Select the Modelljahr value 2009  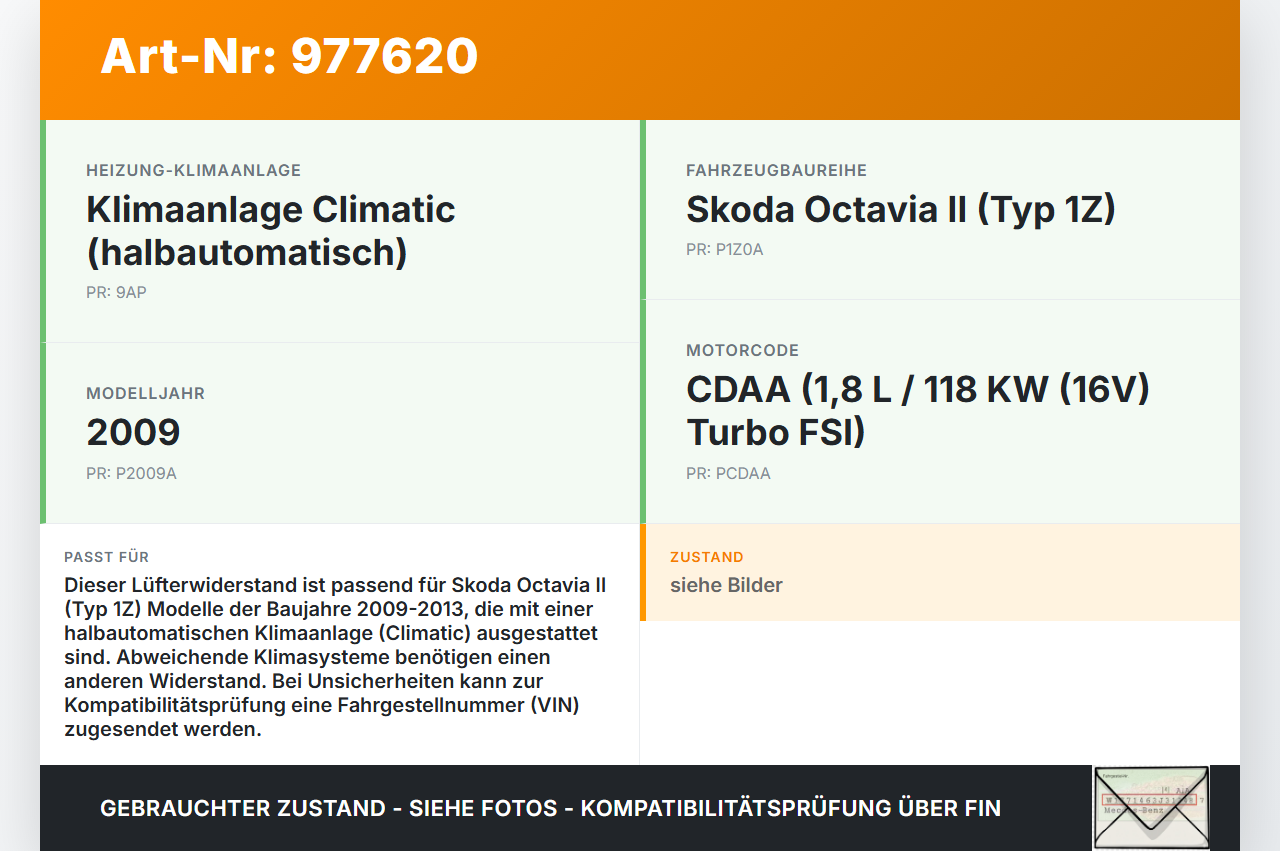pyautogui.click(x=133, y=433)
